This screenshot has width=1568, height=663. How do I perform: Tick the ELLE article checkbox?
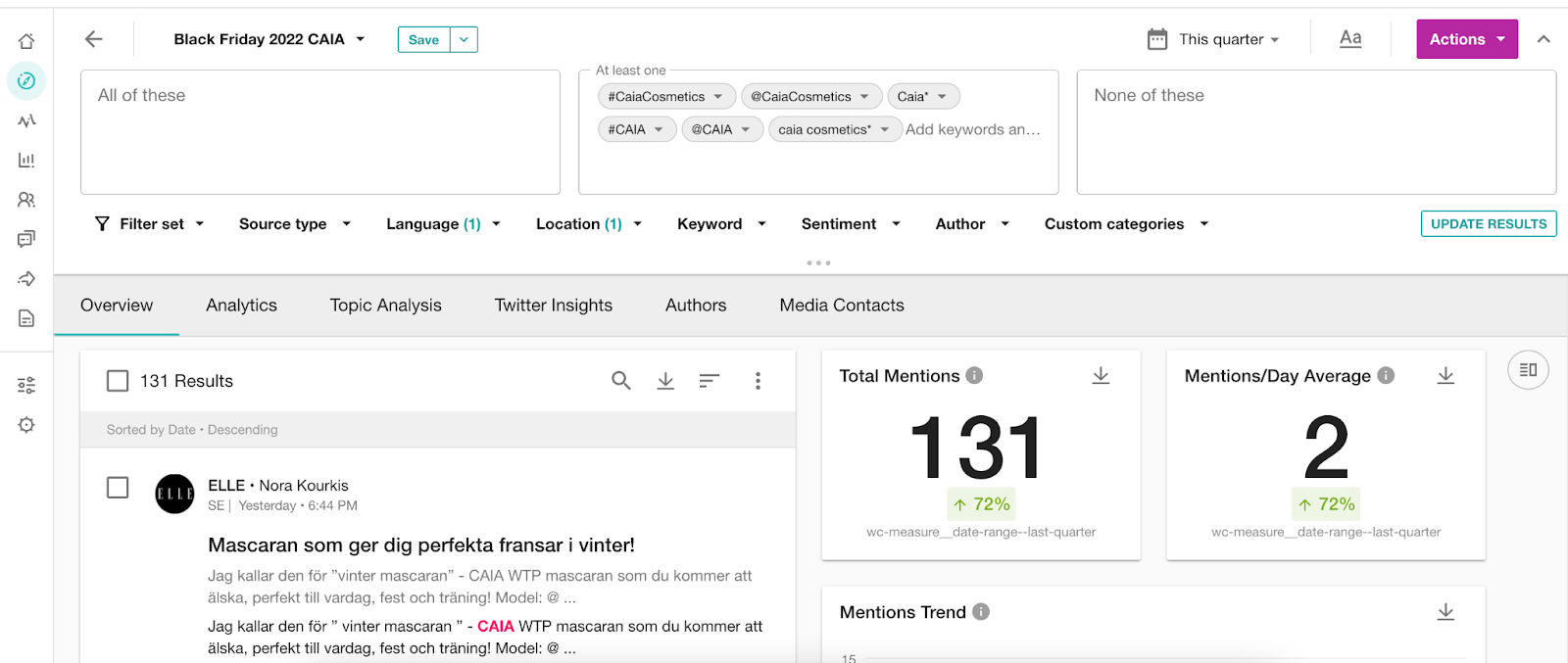click(118, 487)
